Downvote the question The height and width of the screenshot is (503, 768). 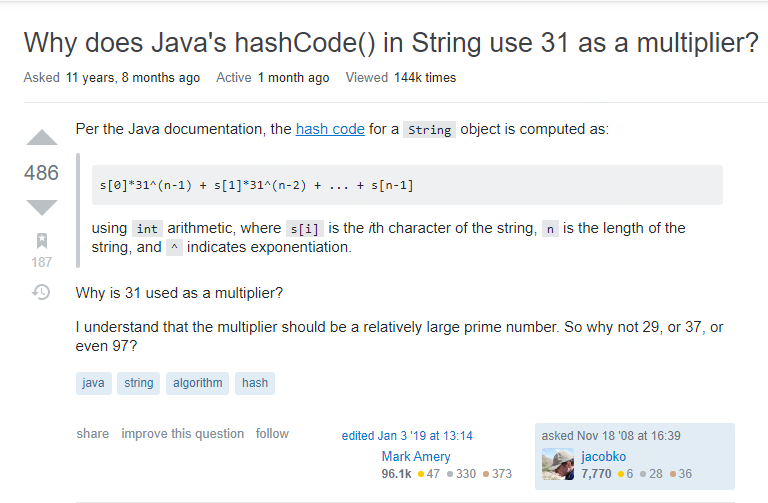click(41, 207)
